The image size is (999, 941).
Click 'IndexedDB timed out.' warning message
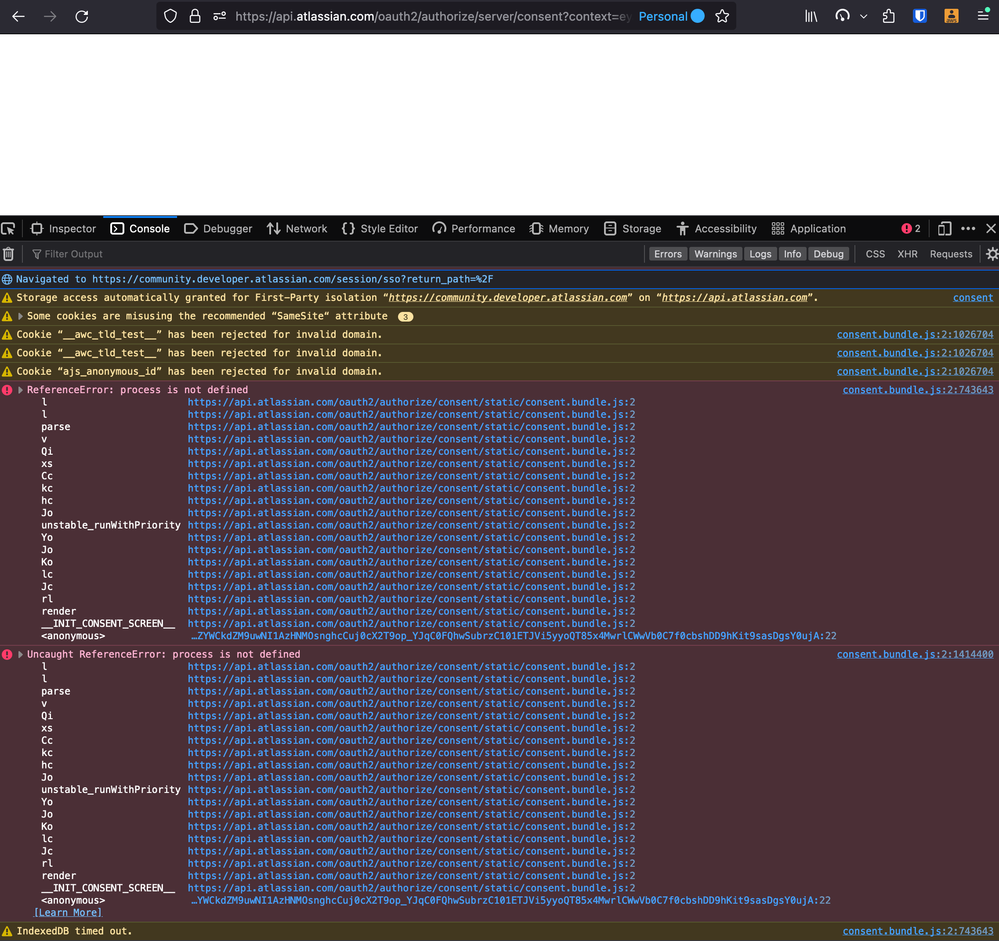[x=75, y=931]
